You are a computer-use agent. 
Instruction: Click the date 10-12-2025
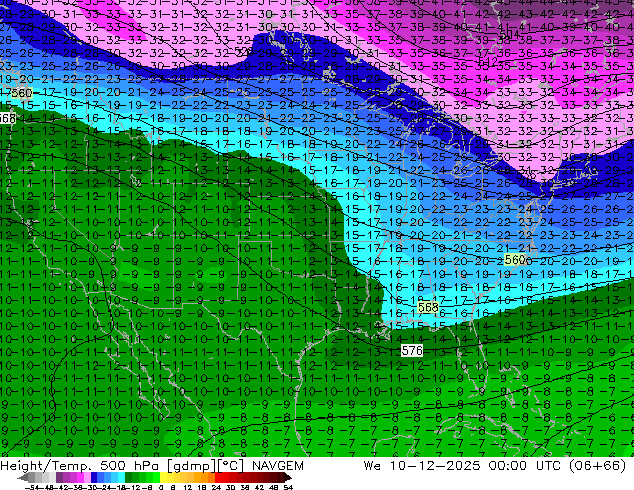click(435, 466)
